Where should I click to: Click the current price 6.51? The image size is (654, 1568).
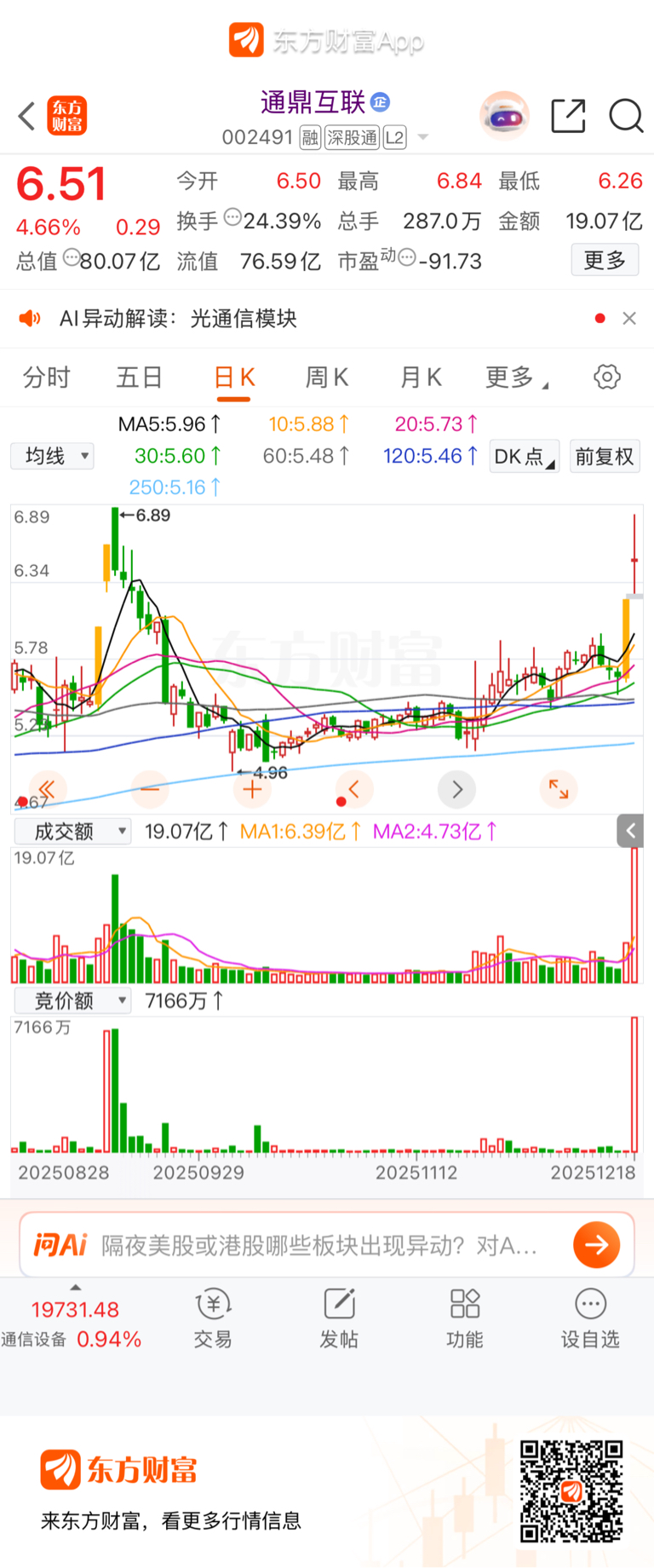(x=61, y=184)
